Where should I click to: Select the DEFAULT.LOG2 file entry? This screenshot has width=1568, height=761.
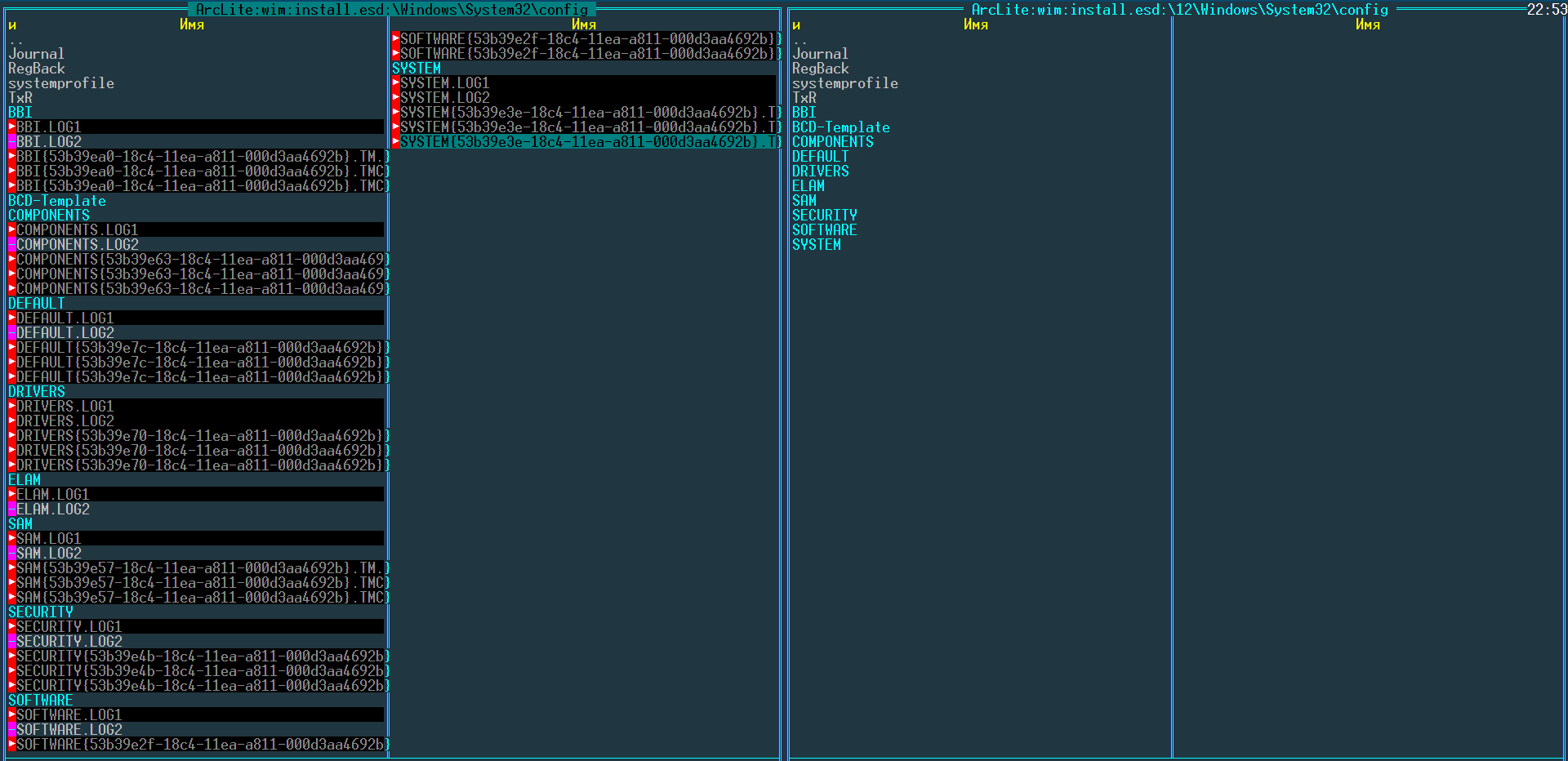(x=65, y=332)
